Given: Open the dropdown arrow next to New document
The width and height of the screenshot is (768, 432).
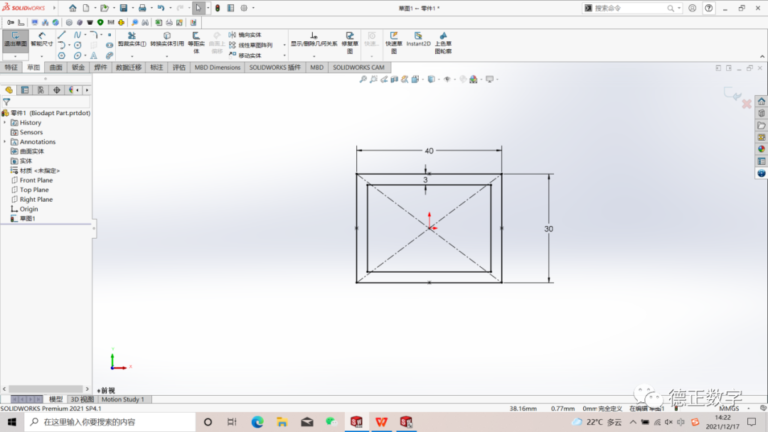Looking at the screenshot, I should coord(95,8).
